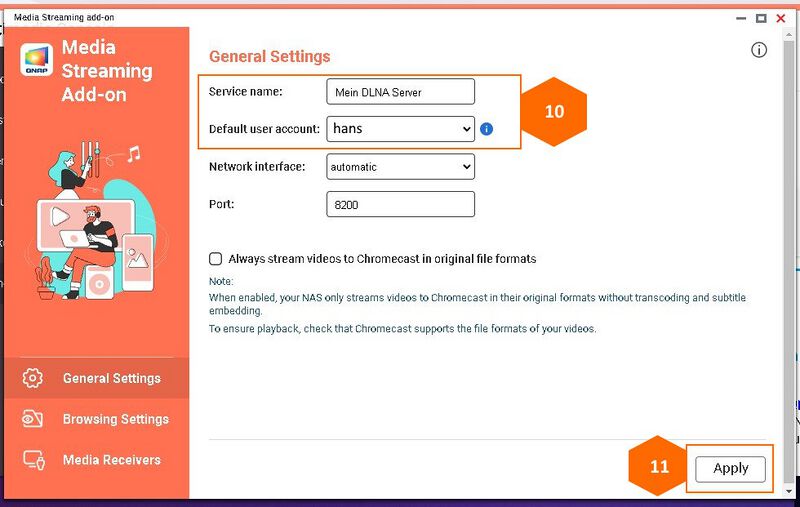The height and width of the screenshot is (507, 800).
Task: Click the vertical scrollbar down arrow
Action: click(789, 491)
